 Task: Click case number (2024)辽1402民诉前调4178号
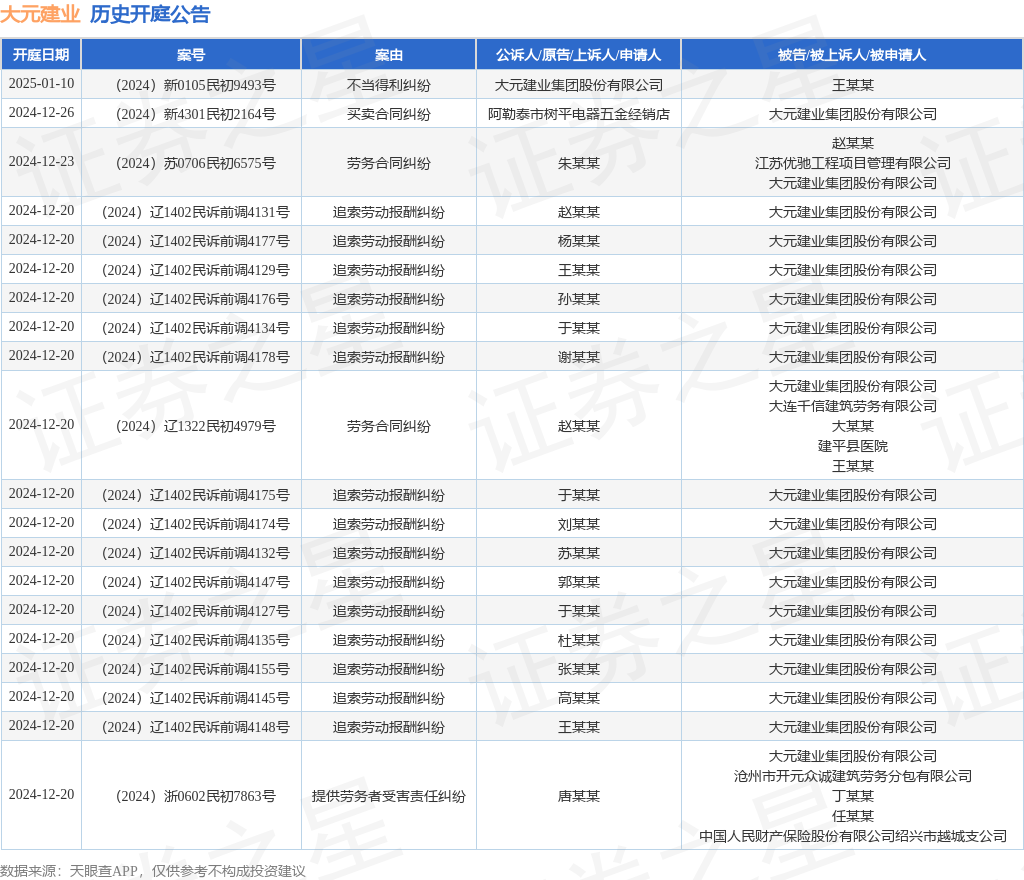point(196,357)
